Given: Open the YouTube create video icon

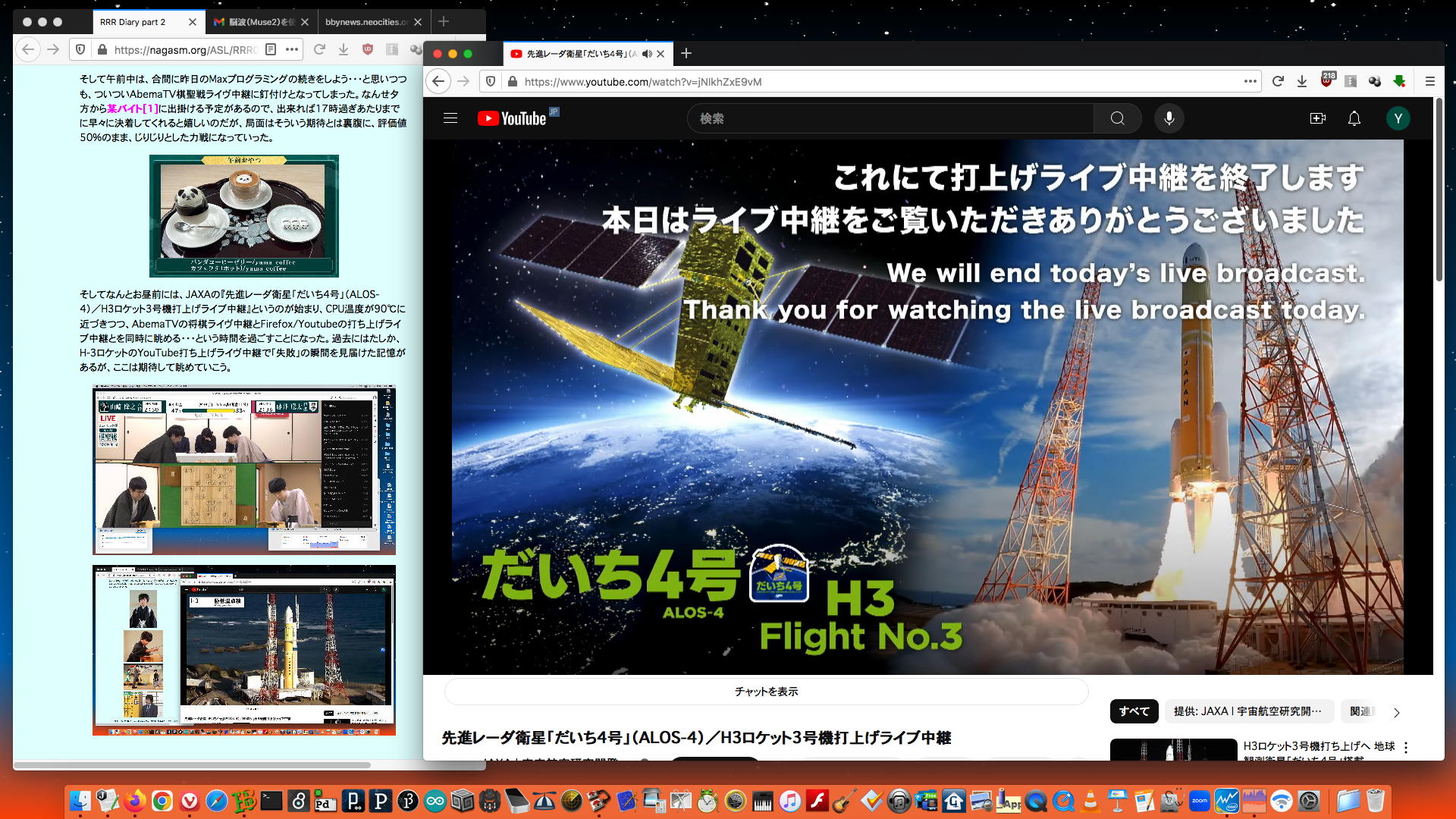Looking at the screenshot, I should tap(1317, 118).
